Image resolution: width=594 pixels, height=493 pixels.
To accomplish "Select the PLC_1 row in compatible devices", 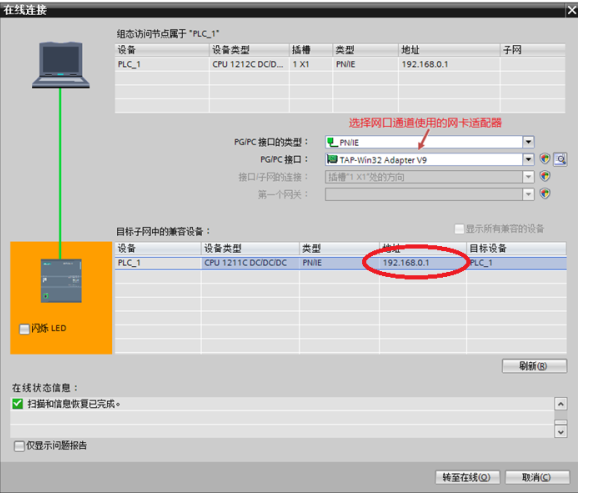I will (341, 263).
